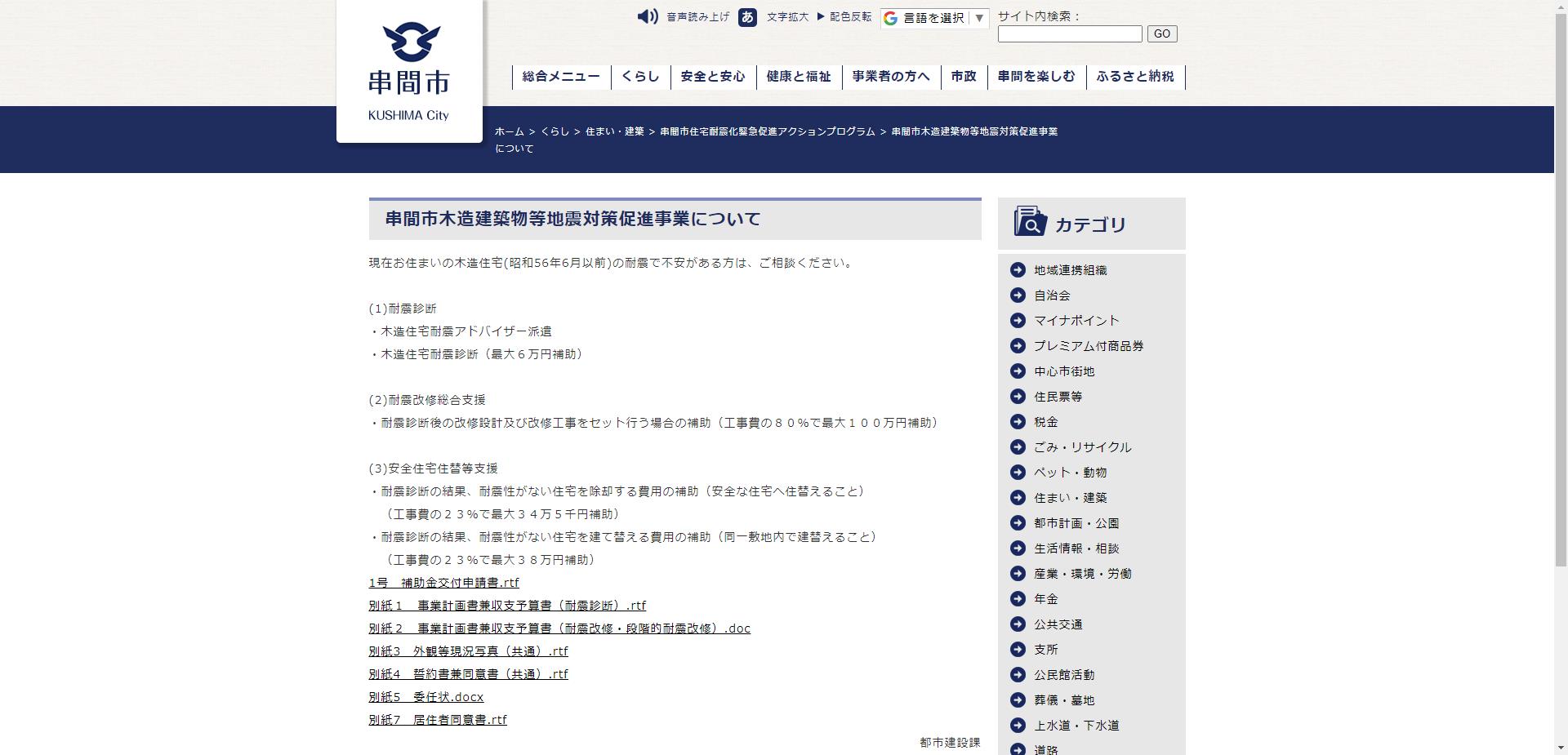Click the Google Translate G icon
1568x755 pixels.
coord(889,18)
